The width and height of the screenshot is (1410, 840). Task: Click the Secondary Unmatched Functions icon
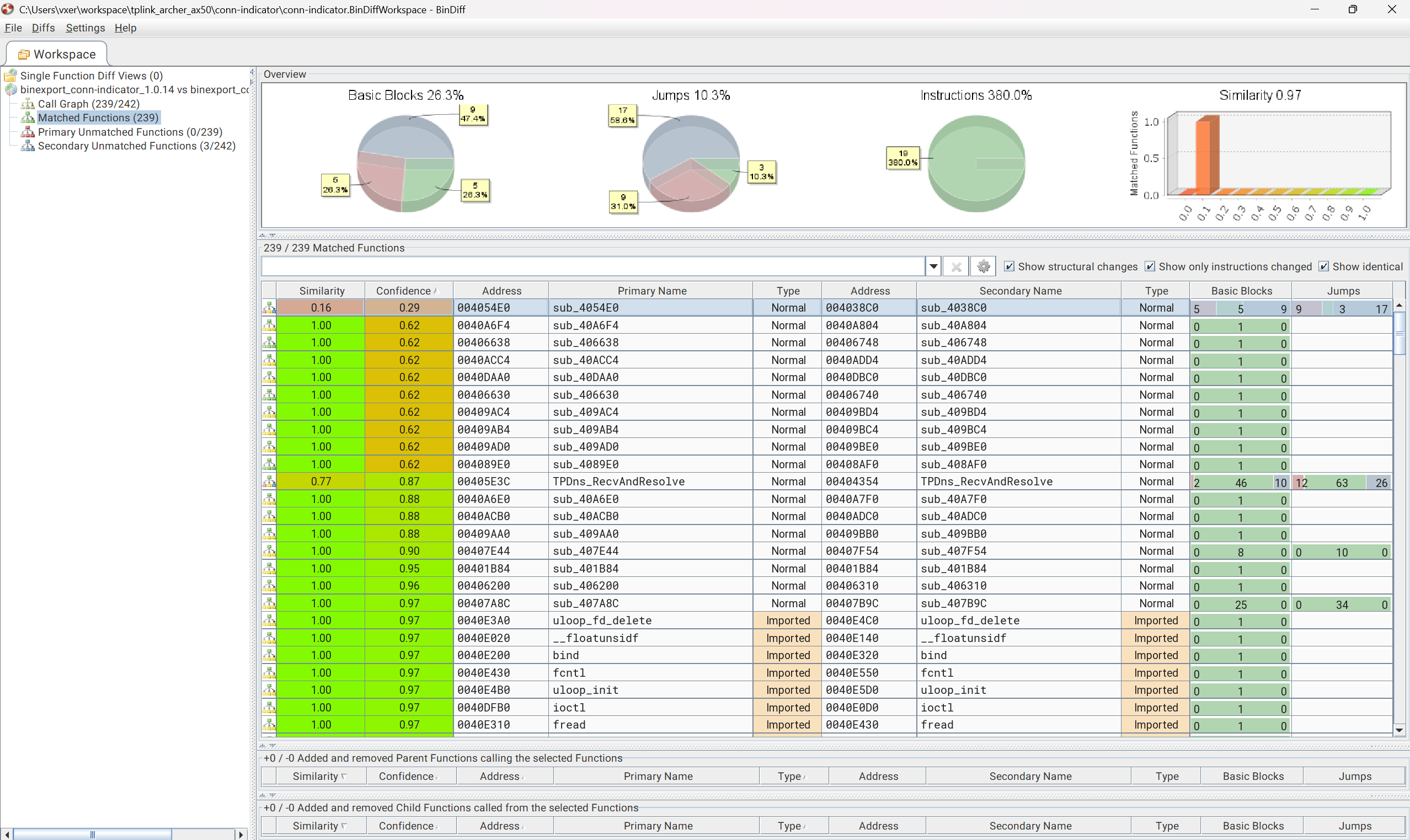click(28, 146)
